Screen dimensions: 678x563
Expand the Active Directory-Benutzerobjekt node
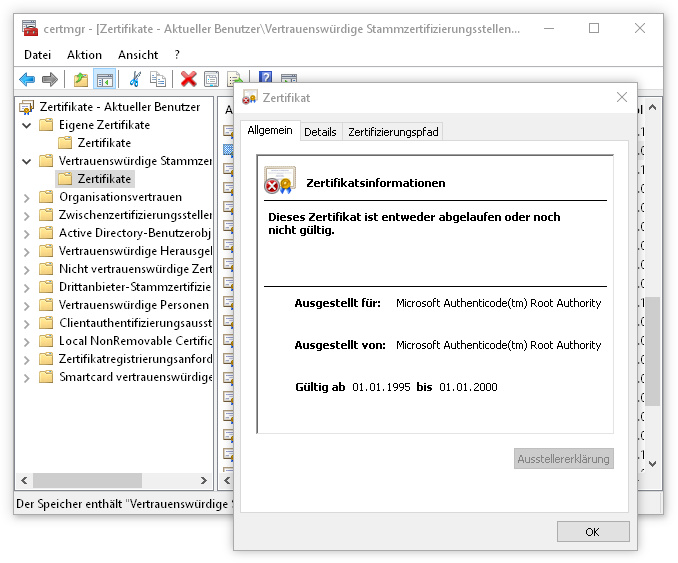click(27, 234)
